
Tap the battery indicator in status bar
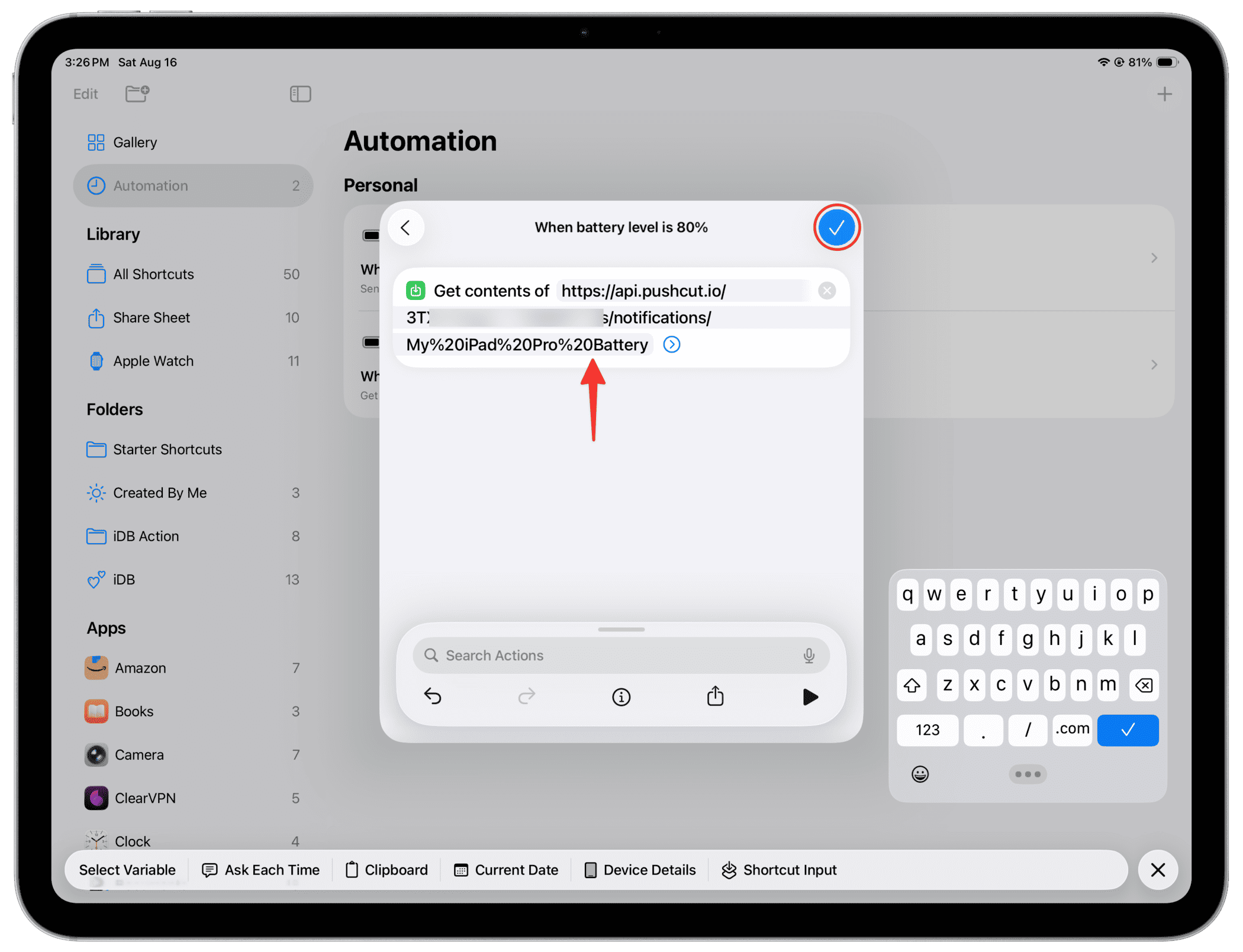tap(1167, 62)
